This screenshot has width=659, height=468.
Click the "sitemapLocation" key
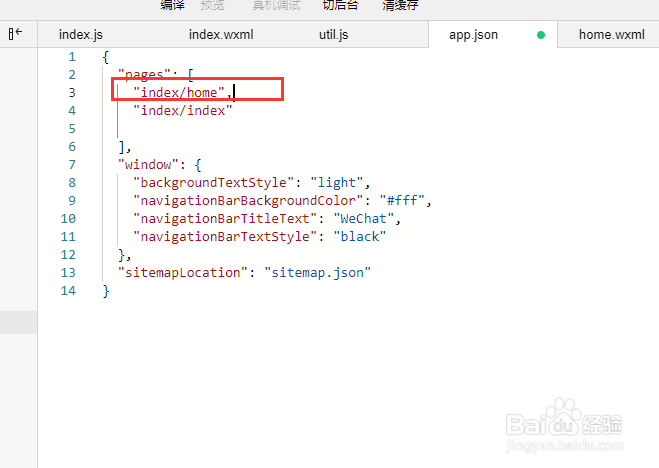click(x=182, y=273)
